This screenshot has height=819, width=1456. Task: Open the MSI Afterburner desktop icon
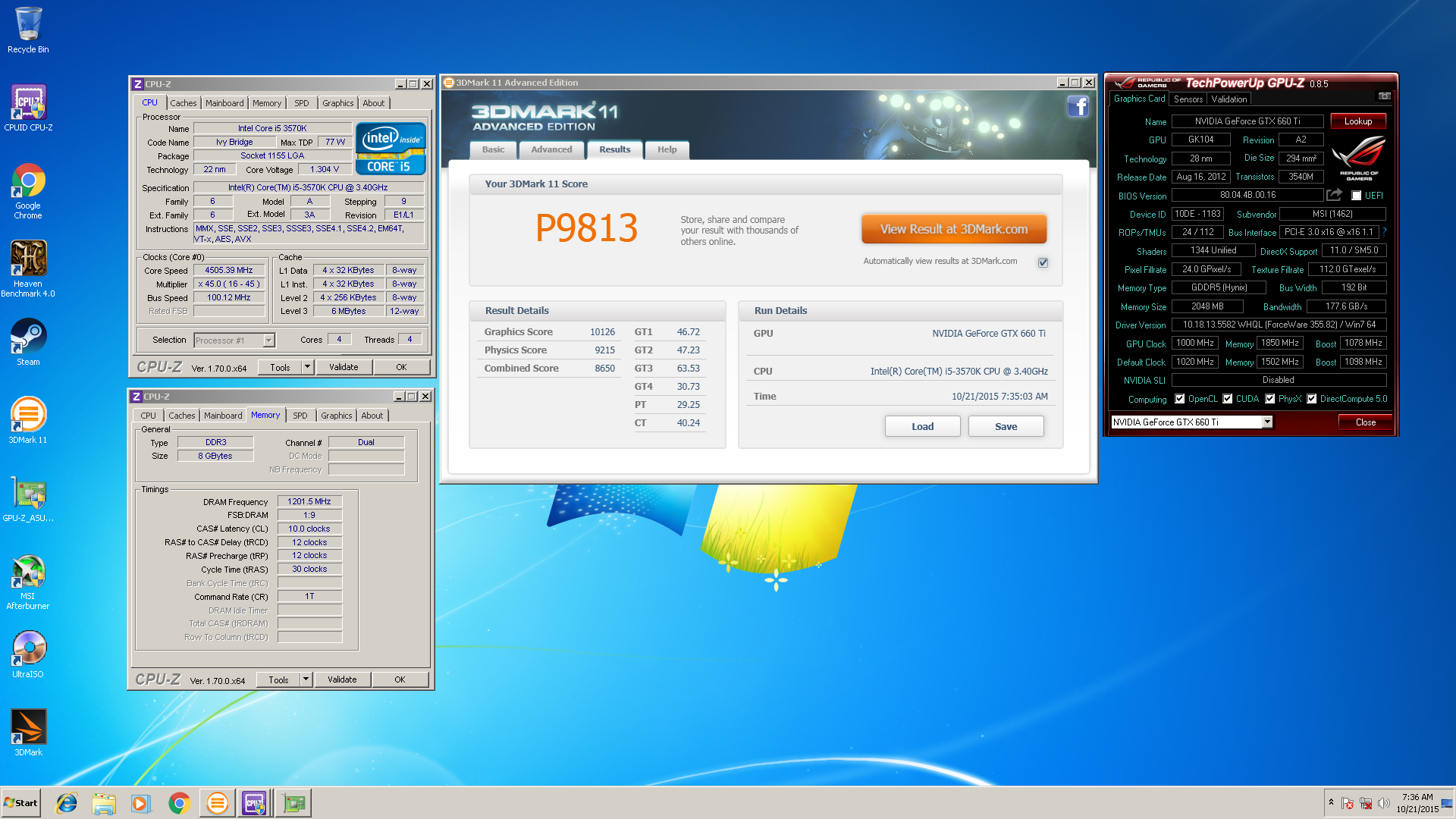pyautogui.click(x=28, y=582)
